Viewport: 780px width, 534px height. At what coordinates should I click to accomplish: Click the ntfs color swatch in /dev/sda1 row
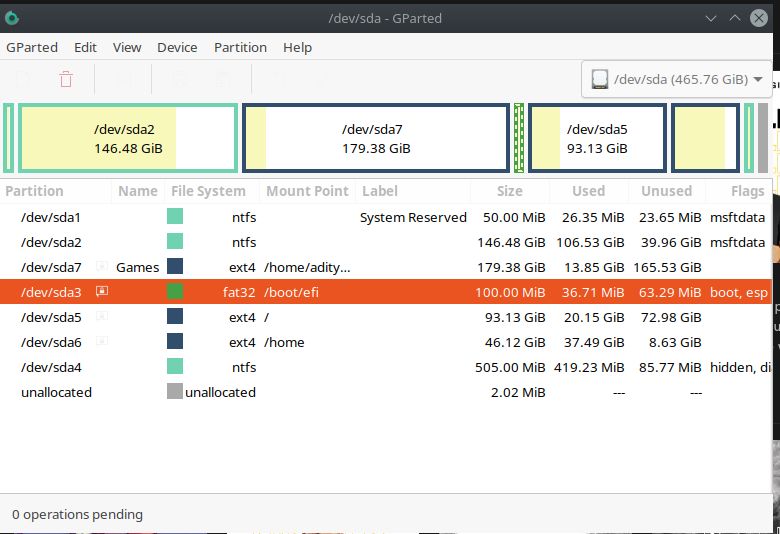coord(175,216)
